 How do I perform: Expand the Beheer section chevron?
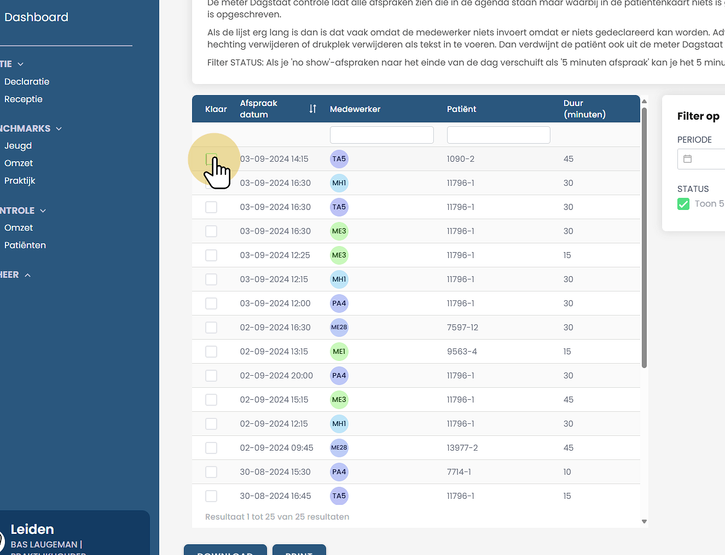click(28, 275)
